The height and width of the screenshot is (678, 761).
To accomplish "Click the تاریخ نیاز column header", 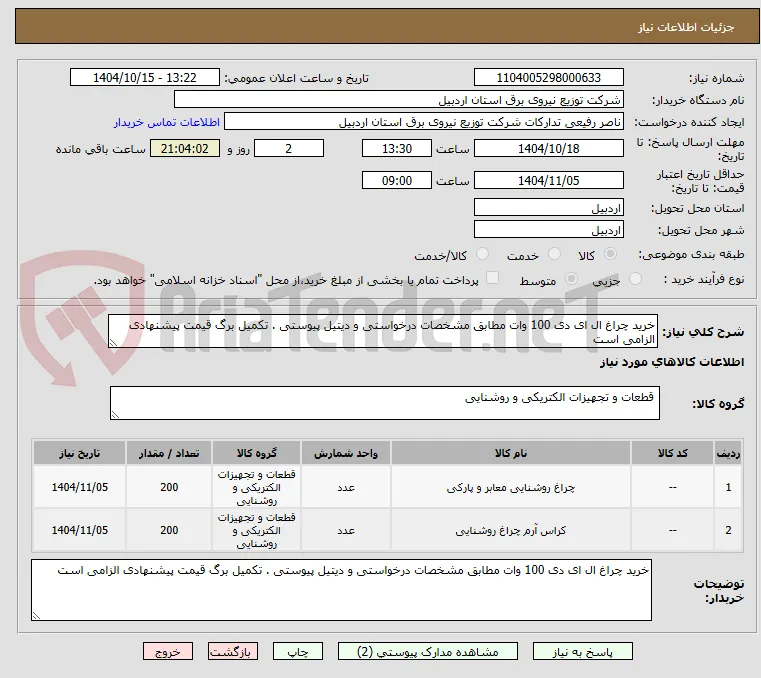I will [x=80, y=453].
